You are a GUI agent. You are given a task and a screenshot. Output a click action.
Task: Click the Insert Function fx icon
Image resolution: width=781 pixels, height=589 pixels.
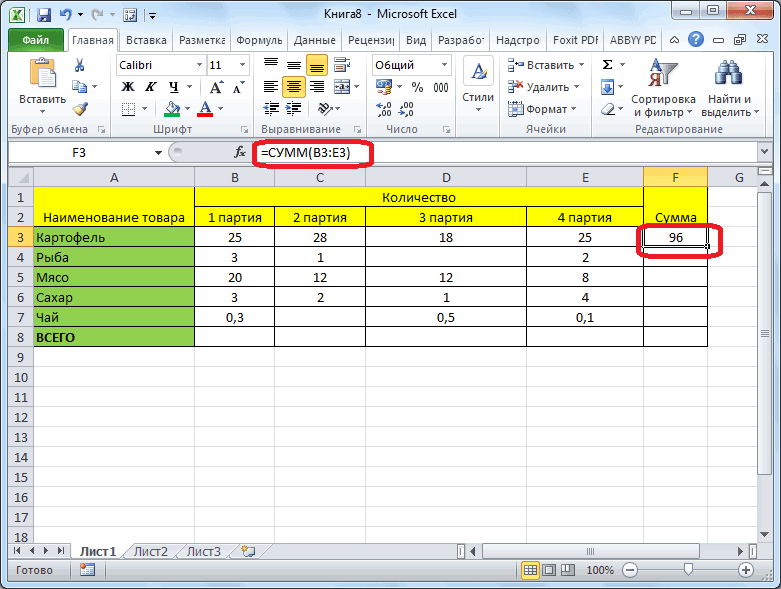tap(240, 152)
